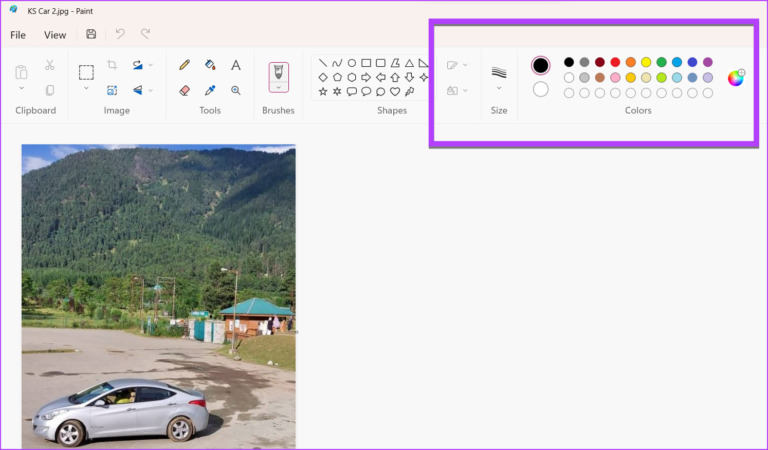Click the Crop tool

[112, 65]
